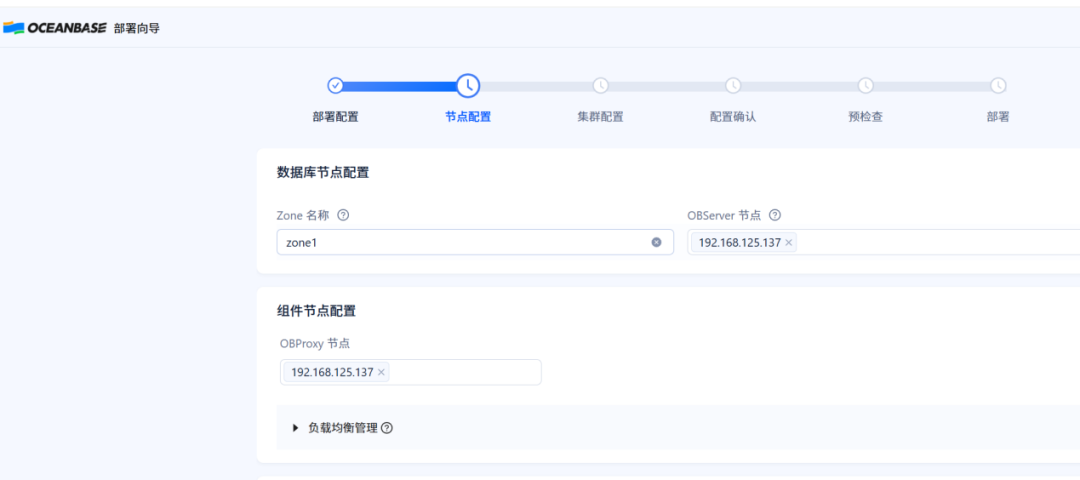
Task: Click inside the OBServer 节点 tag input
Action: point(884,242)
